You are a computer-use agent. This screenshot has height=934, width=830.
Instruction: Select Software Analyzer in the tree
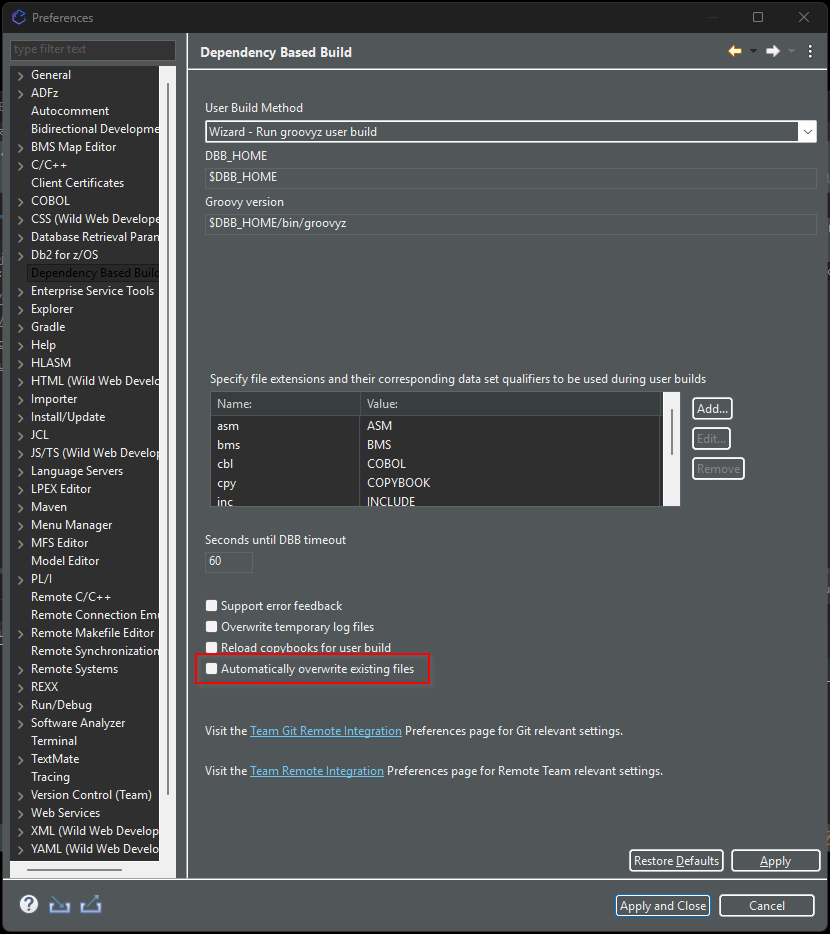coord(78,723)
